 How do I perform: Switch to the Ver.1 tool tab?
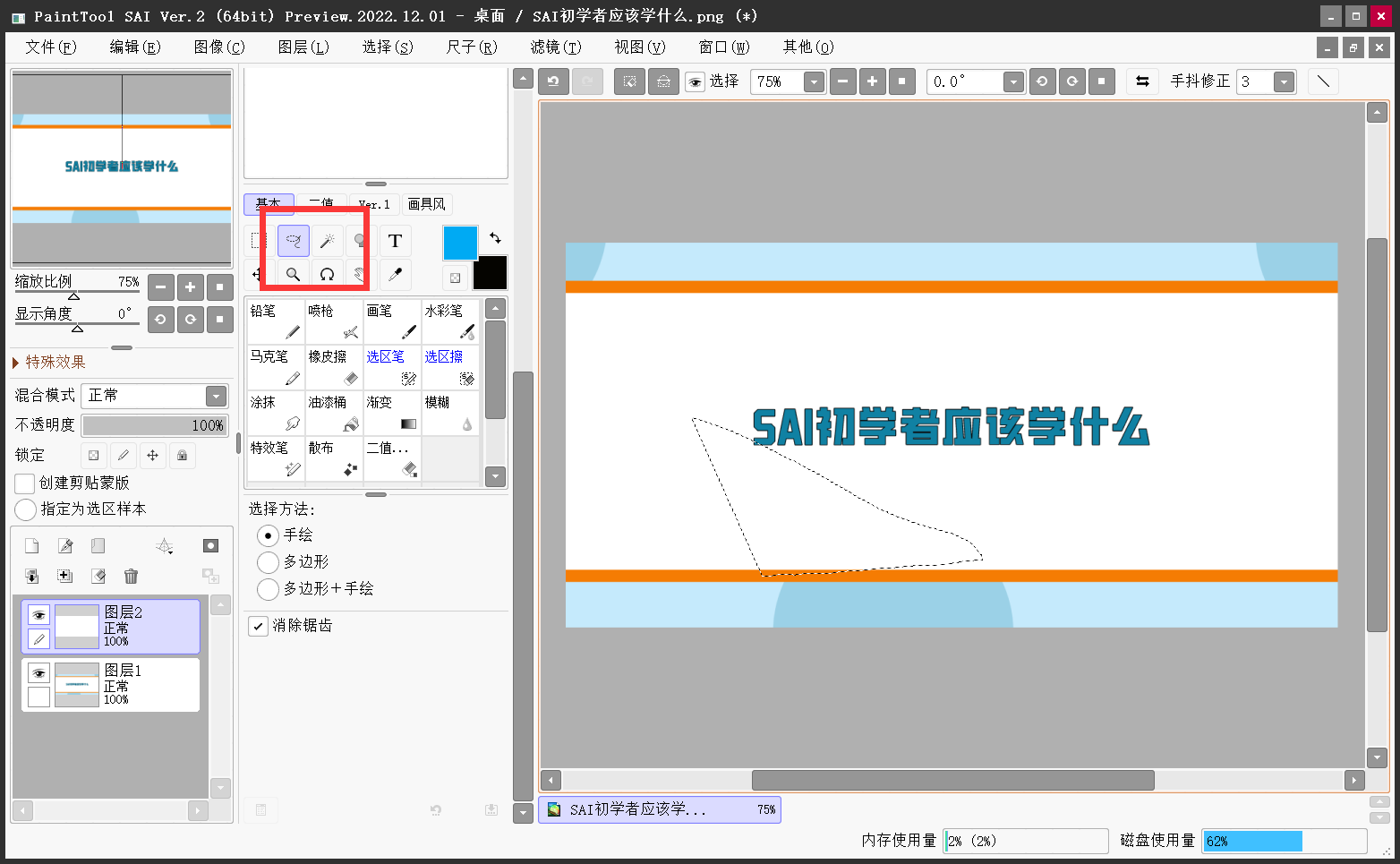coord(374,204)
